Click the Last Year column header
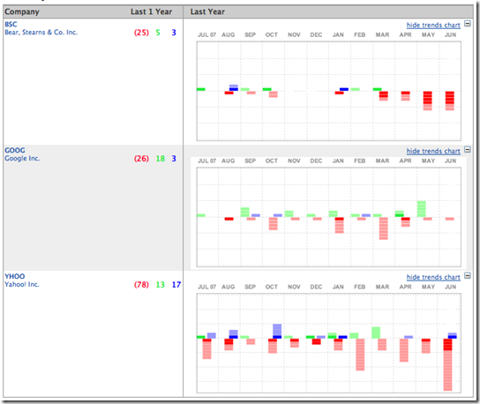 [207, 12]
